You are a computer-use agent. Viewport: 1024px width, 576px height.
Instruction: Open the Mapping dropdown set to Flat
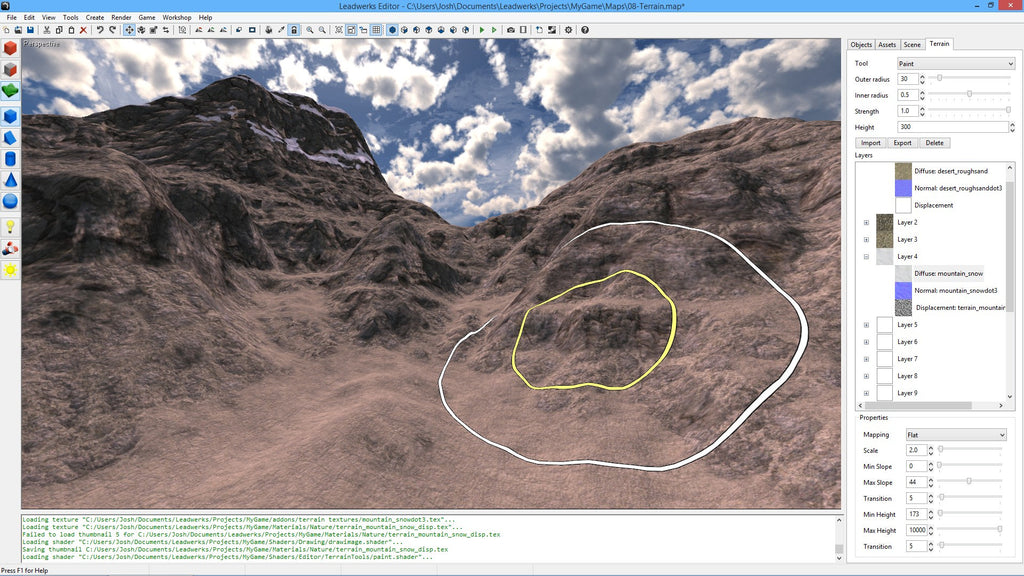tap(955, 435)
